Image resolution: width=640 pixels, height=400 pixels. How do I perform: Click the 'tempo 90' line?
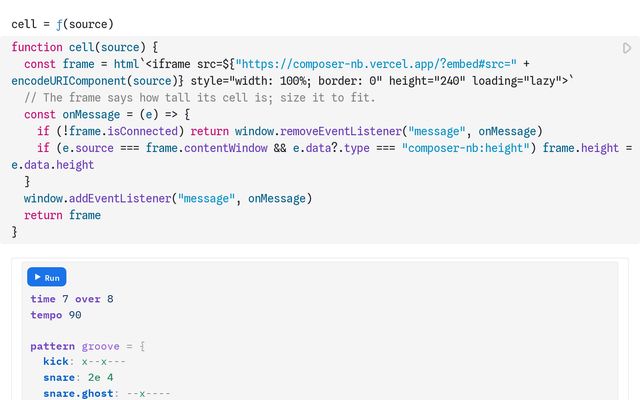[56, 315]
